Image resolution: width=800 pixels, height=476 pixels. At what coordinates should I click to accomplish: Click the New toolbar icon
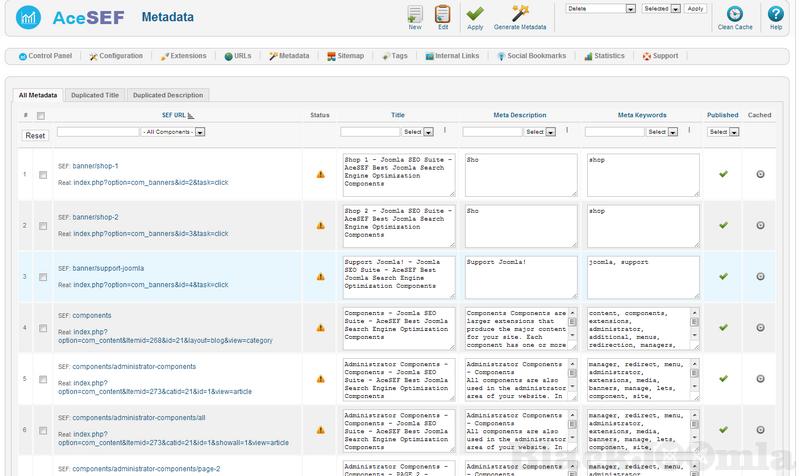click(x=414, y=14)
